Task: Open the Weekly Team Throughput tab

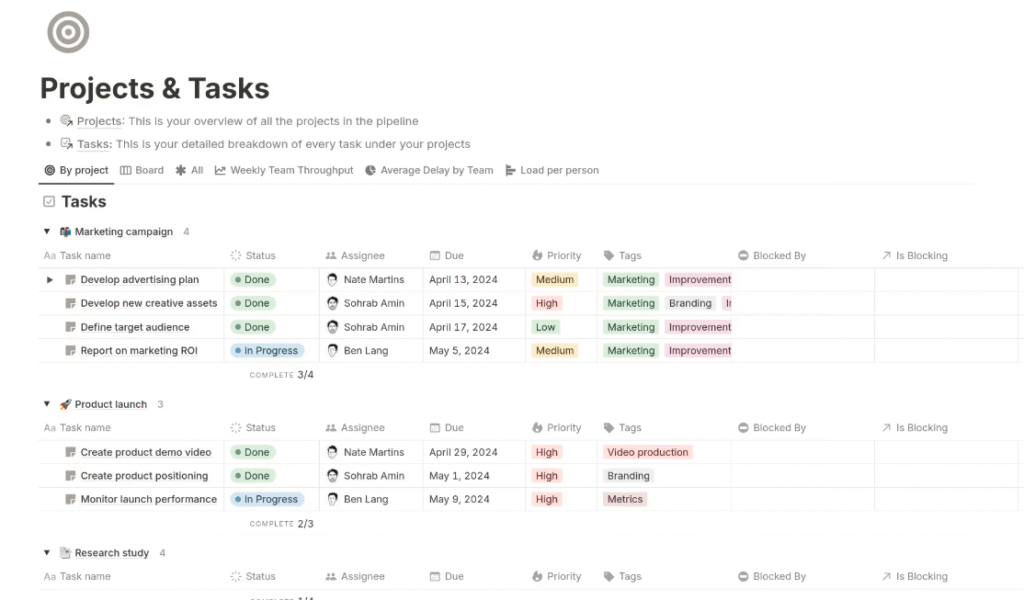Action: [x=284, y=170]
